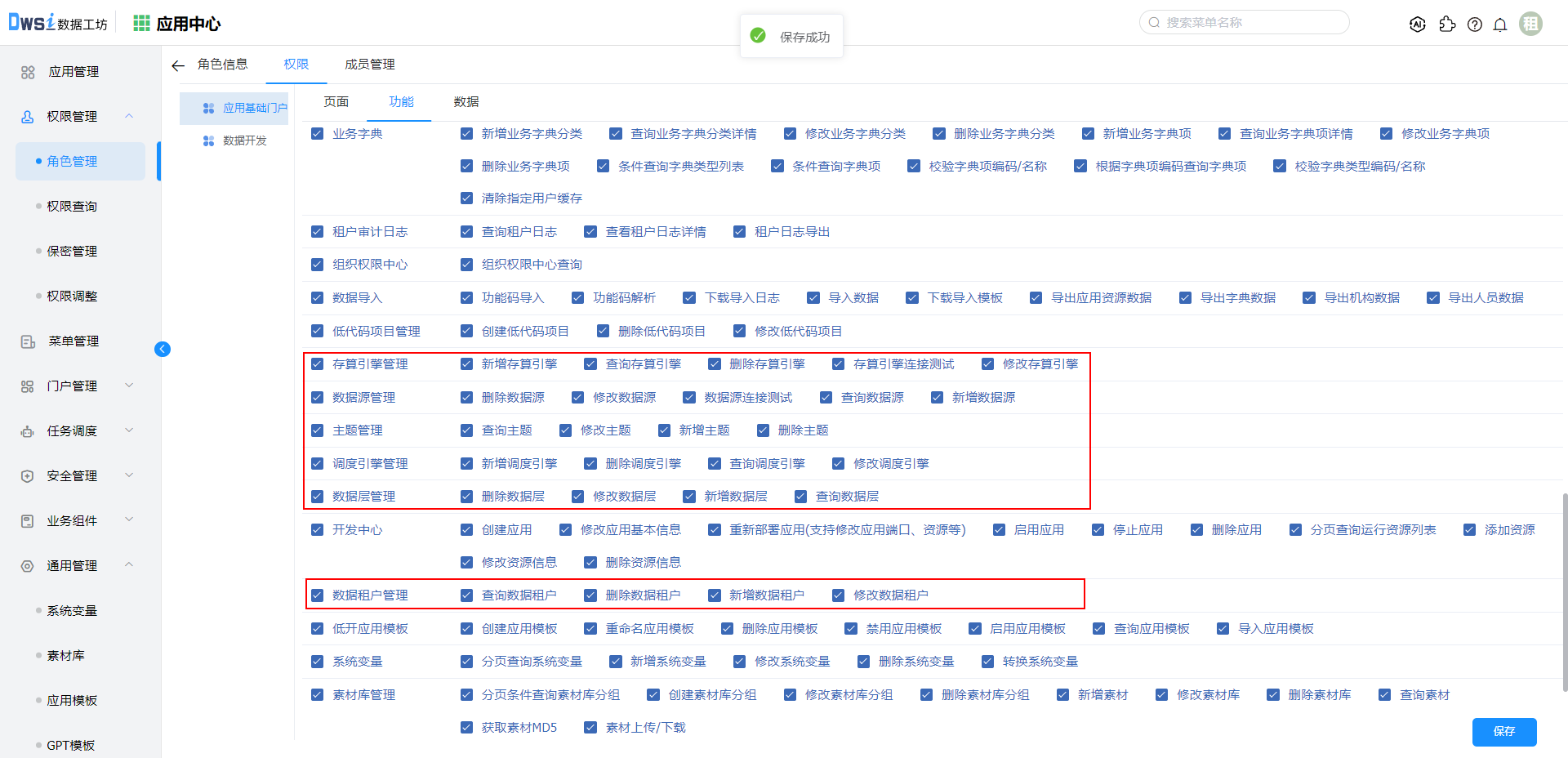Click the 搜索菜单名称 search field
The image size is (1568, 758).
pyautogui.click(x=1249, y=23)
